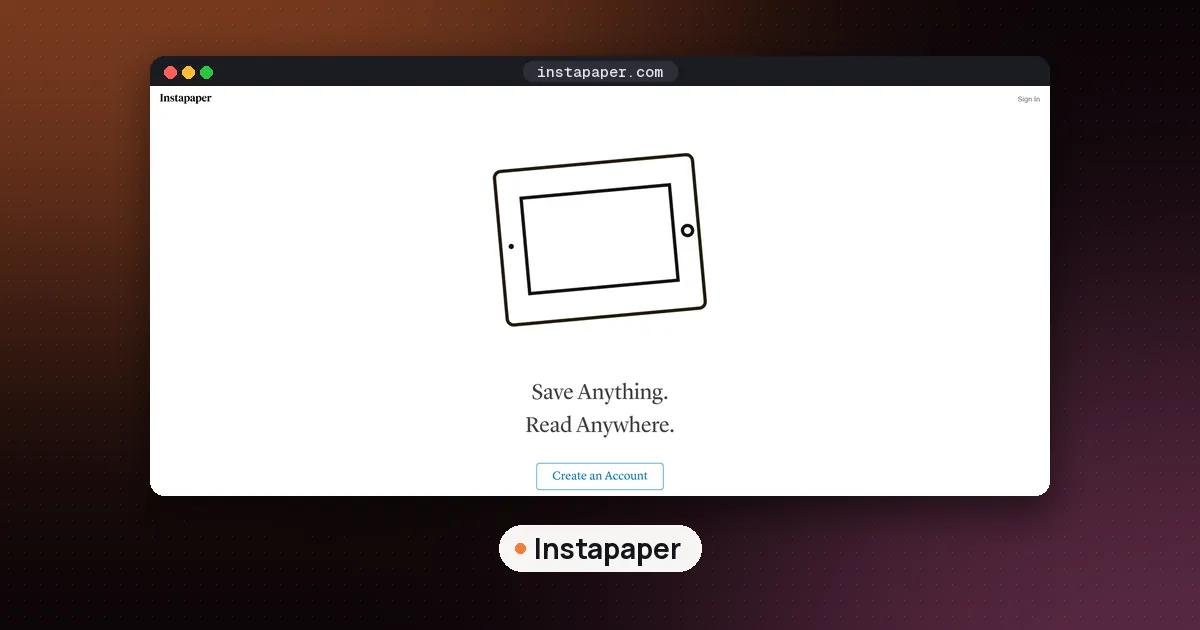Click the "Save Anything." headline text
Screen dimensions: 1200x630
[x=600, y=392]
